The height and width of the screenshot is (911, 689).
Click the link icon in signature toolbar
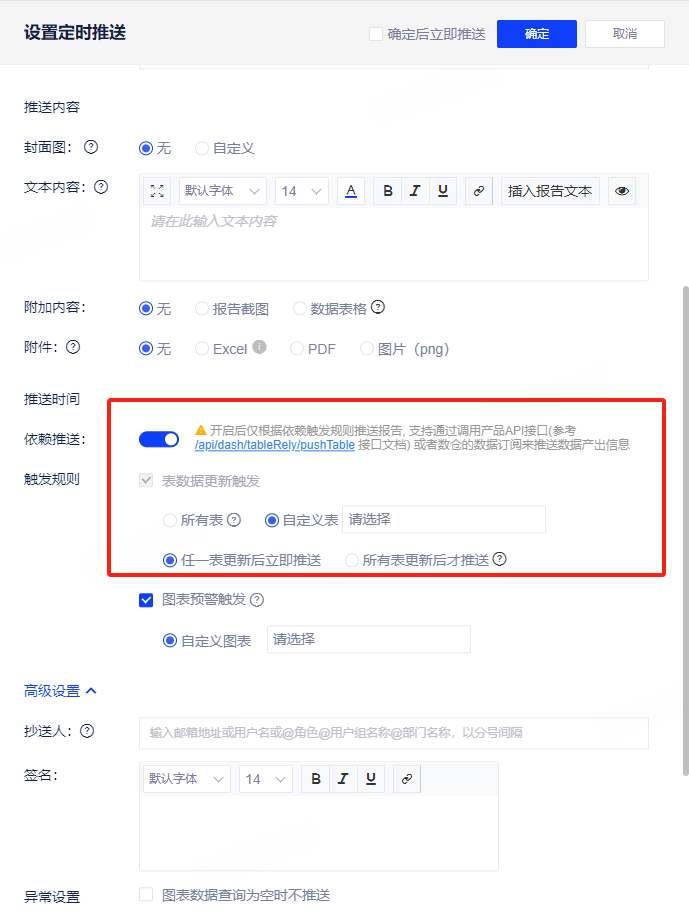pyautogui.click(x=406, y=779)
